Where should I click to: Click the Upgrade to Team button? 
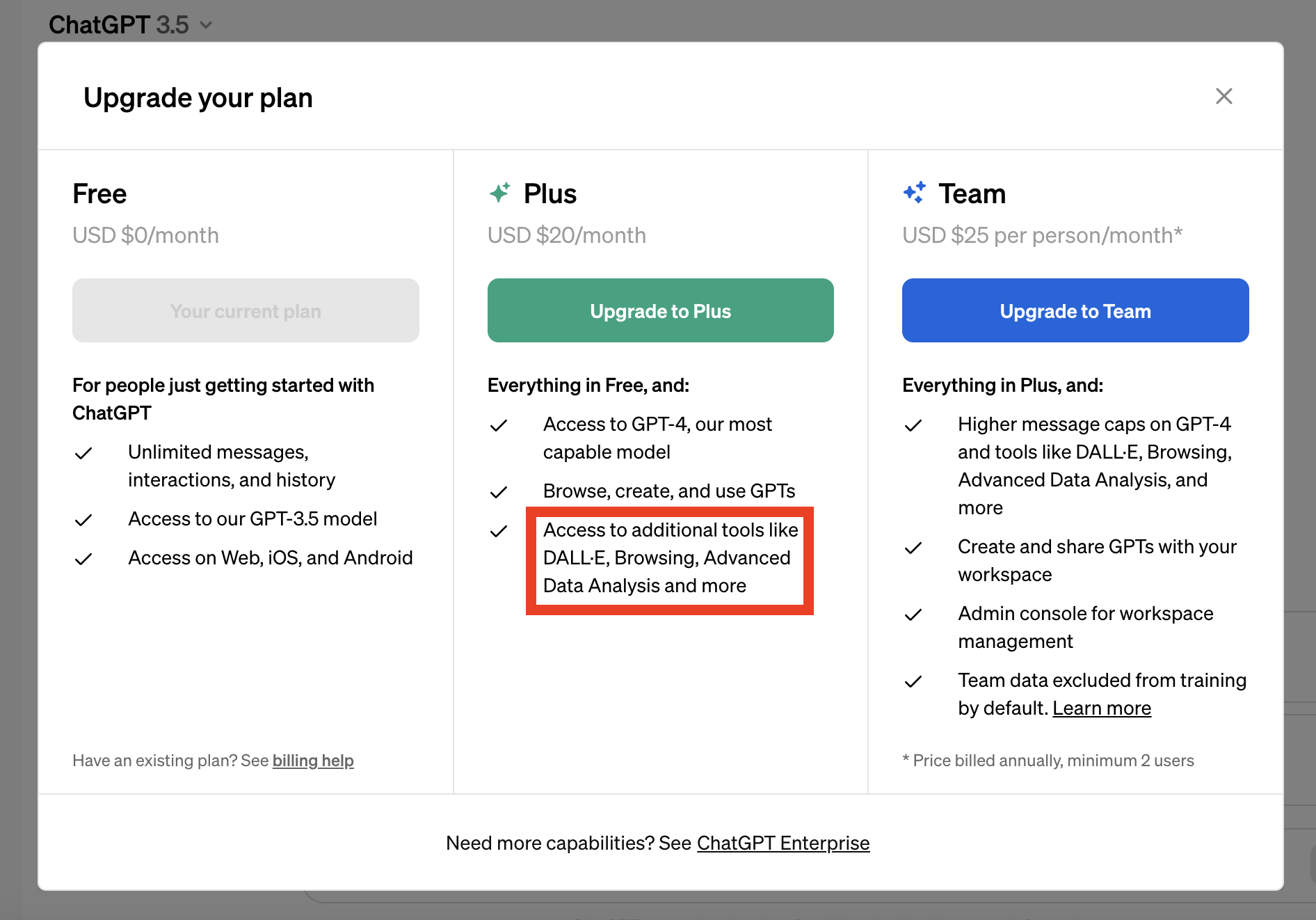click(1075, 310)
